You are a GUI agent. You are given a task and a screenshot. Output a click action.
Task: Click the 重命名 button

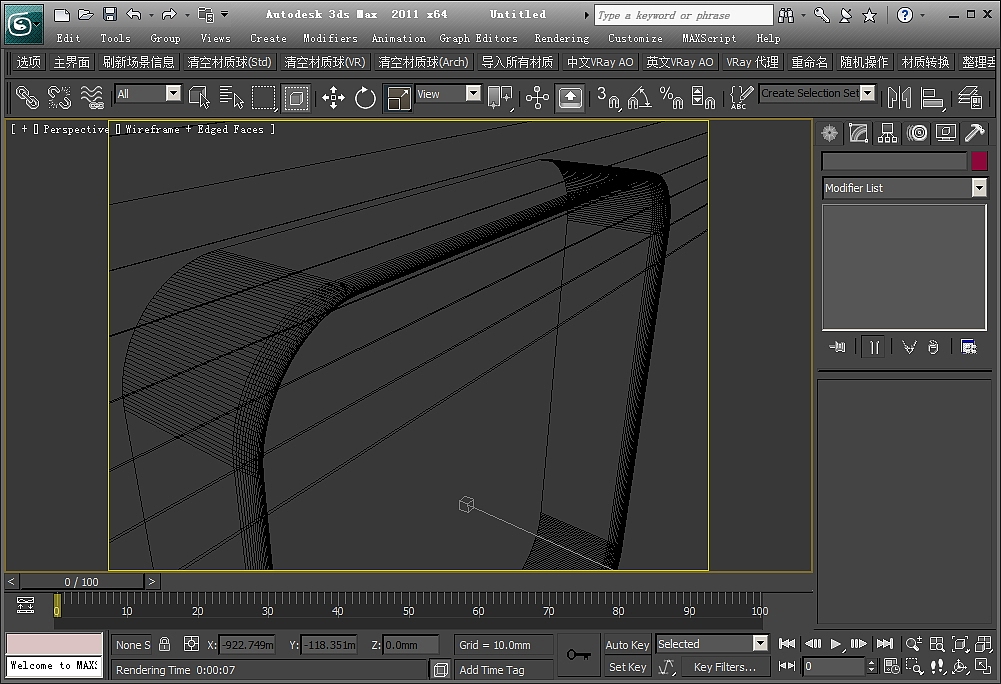click(x=809, y=62)
